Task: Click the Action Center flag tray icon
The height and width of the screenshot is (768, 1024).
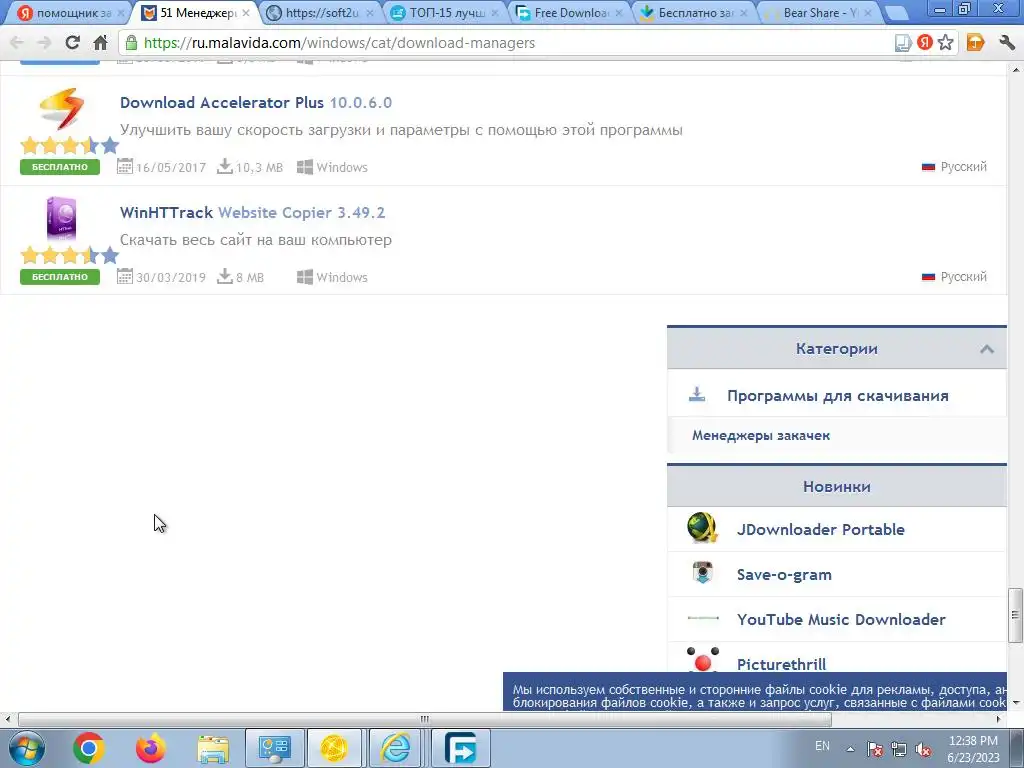Action: tap(875, 749)
